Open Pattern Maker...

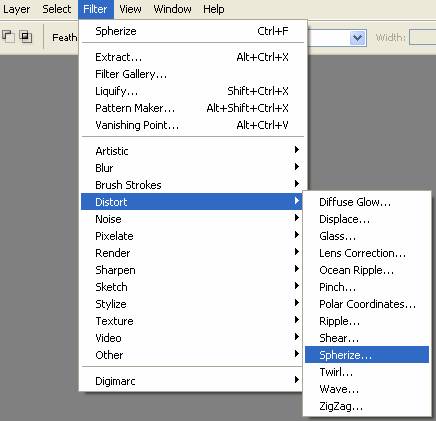click(192, 108)
